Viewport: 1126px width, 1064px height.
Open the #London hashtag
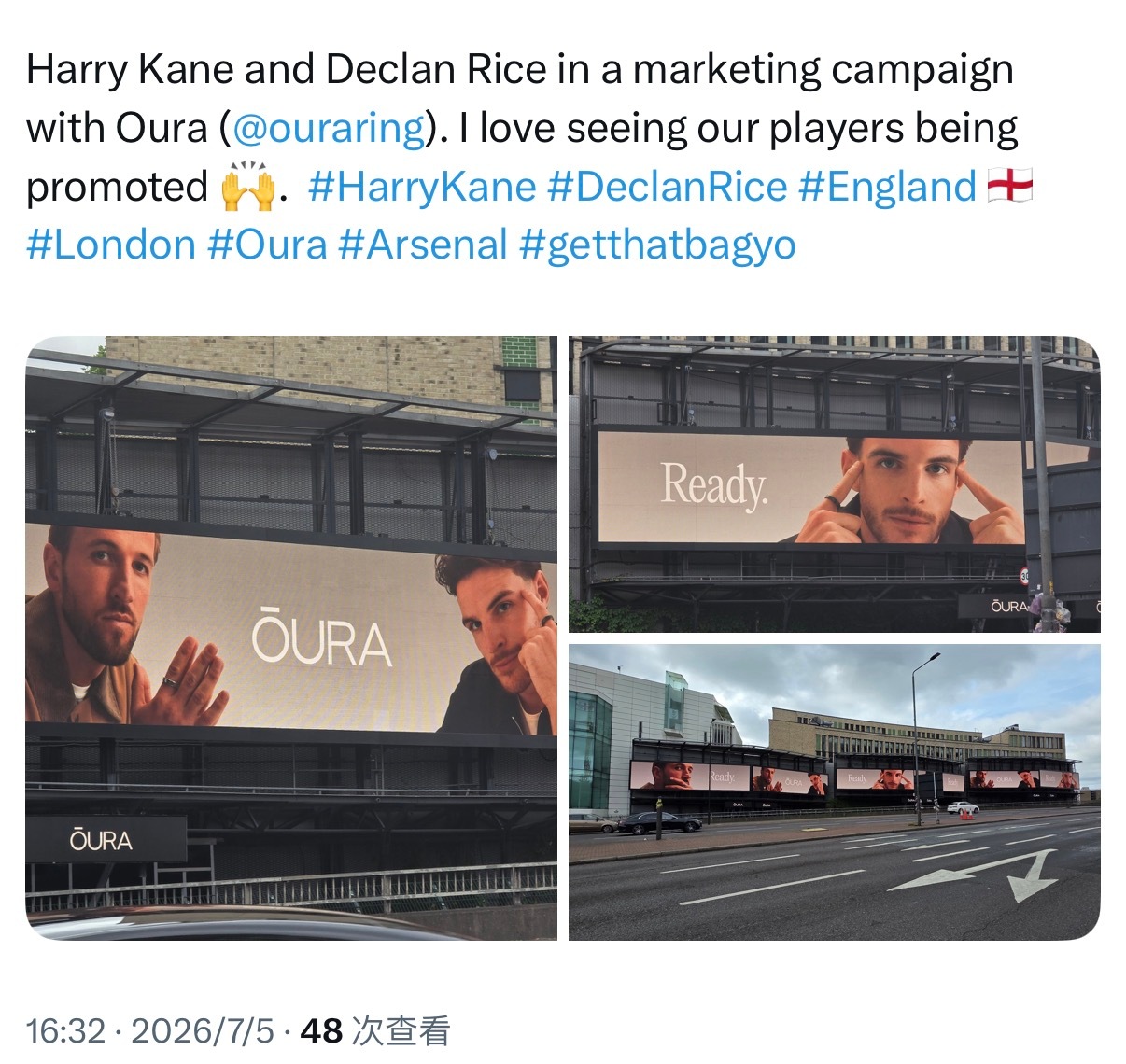tap(111, 245)
